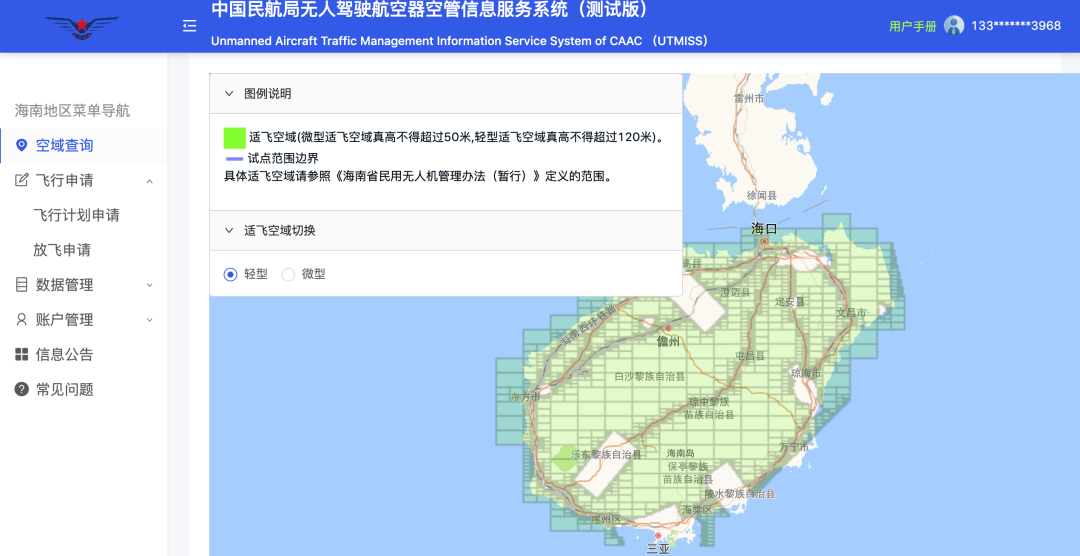Open 放飞申请 submenu item
The image size is (1080, 556).
[62, 250]
